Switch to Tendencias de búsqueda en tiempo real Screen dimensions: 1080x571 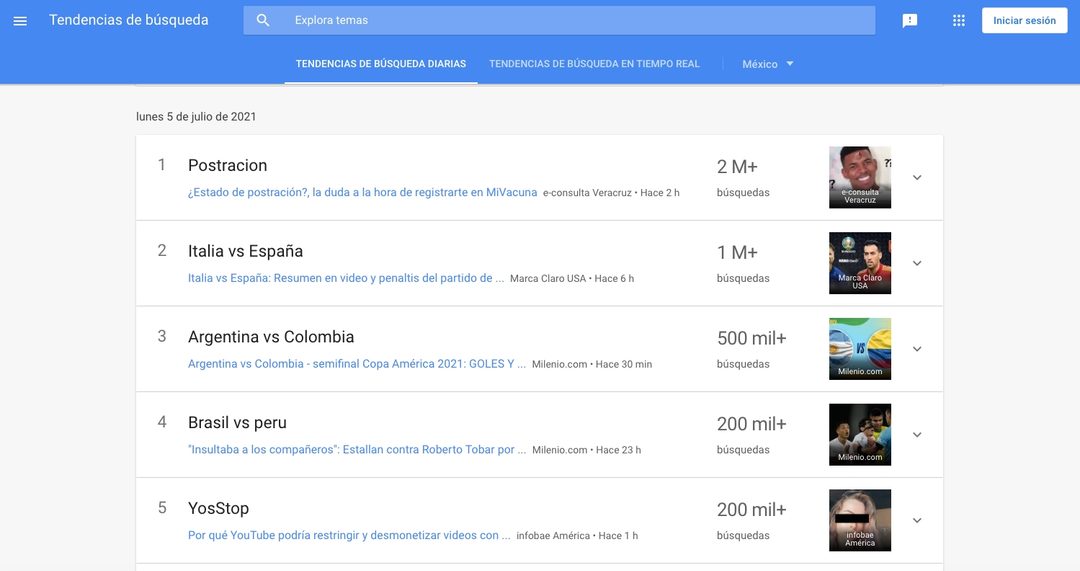point(594,64)
